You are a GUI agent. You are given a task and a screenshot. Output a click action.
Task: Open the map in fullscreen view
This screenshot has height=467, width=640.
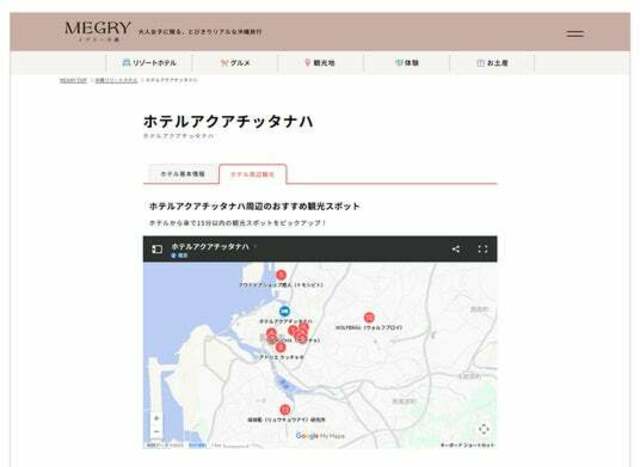click(483, 249)
